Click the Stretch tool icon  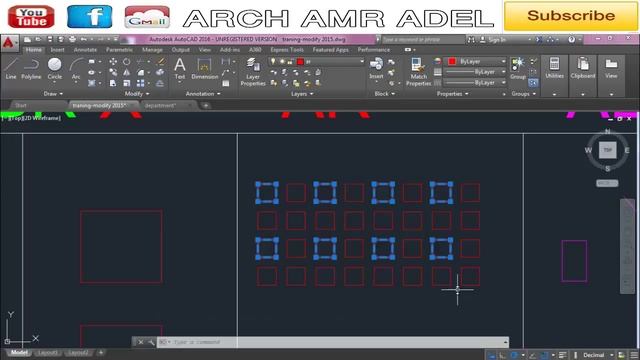pyautogui.click(x=113, y=83)
